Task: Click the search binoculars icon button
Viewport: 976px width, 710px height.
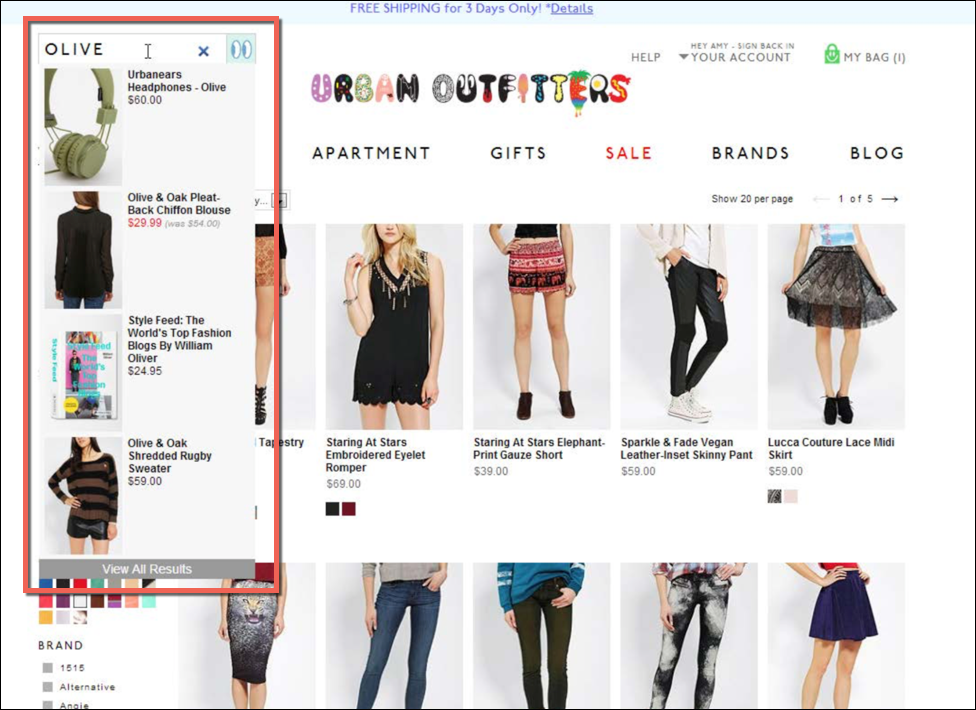Action: click(241, 49)
